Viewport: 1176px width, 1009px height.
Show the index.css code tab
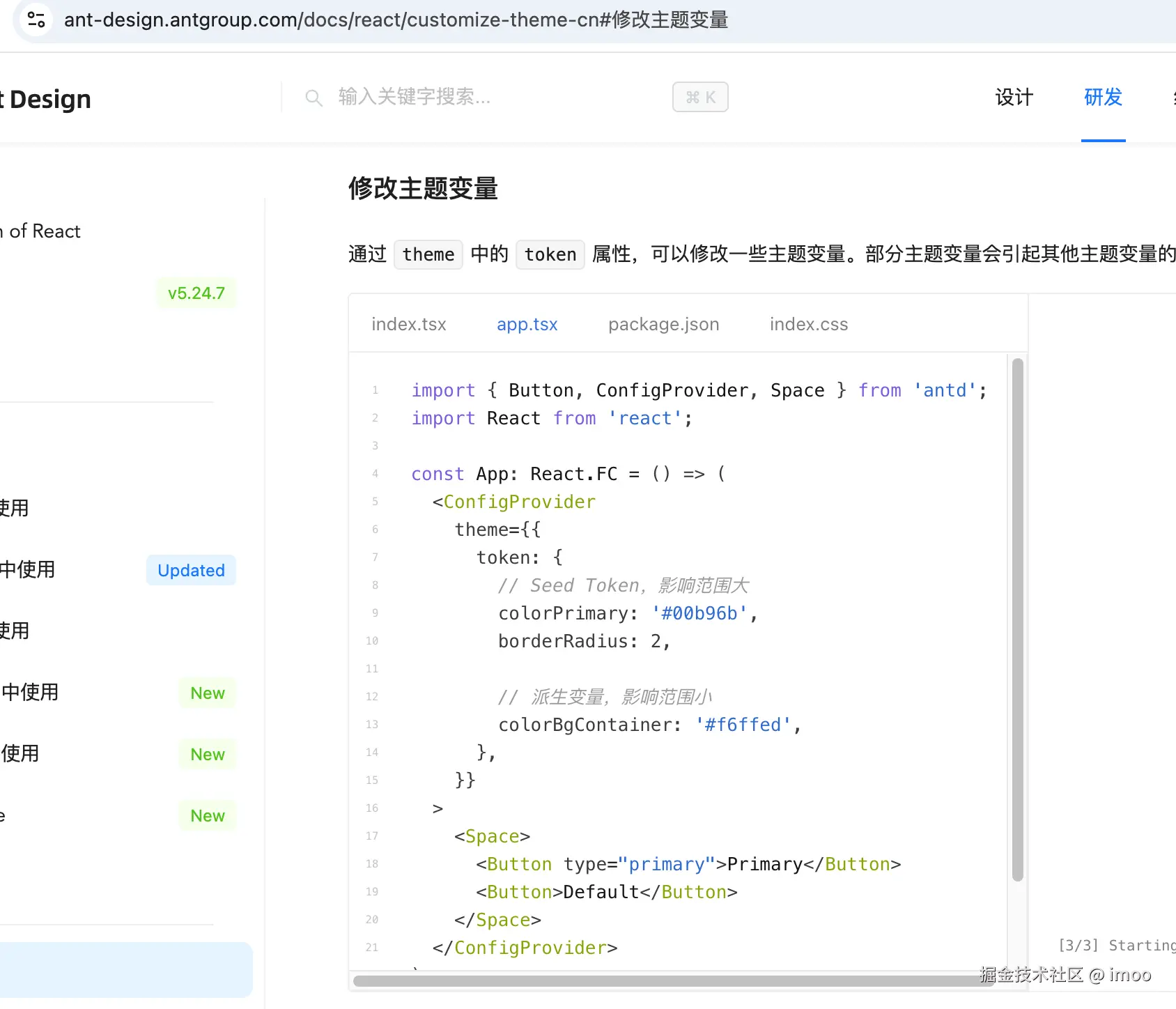click(x=808, y=324)
